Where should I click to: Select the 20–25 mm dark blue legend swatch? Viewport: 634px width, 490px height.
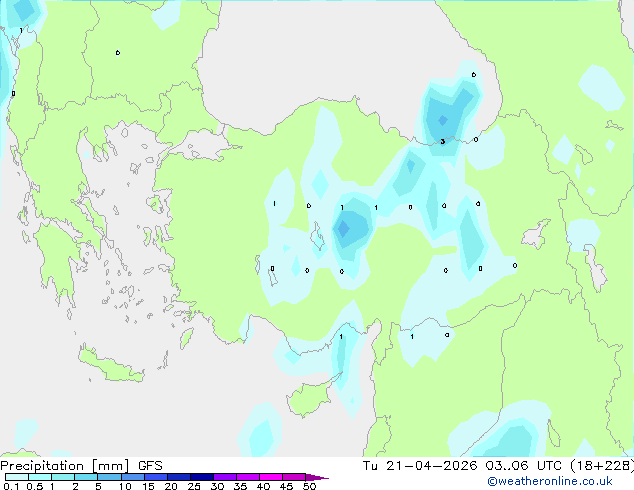tap(179, 477)
